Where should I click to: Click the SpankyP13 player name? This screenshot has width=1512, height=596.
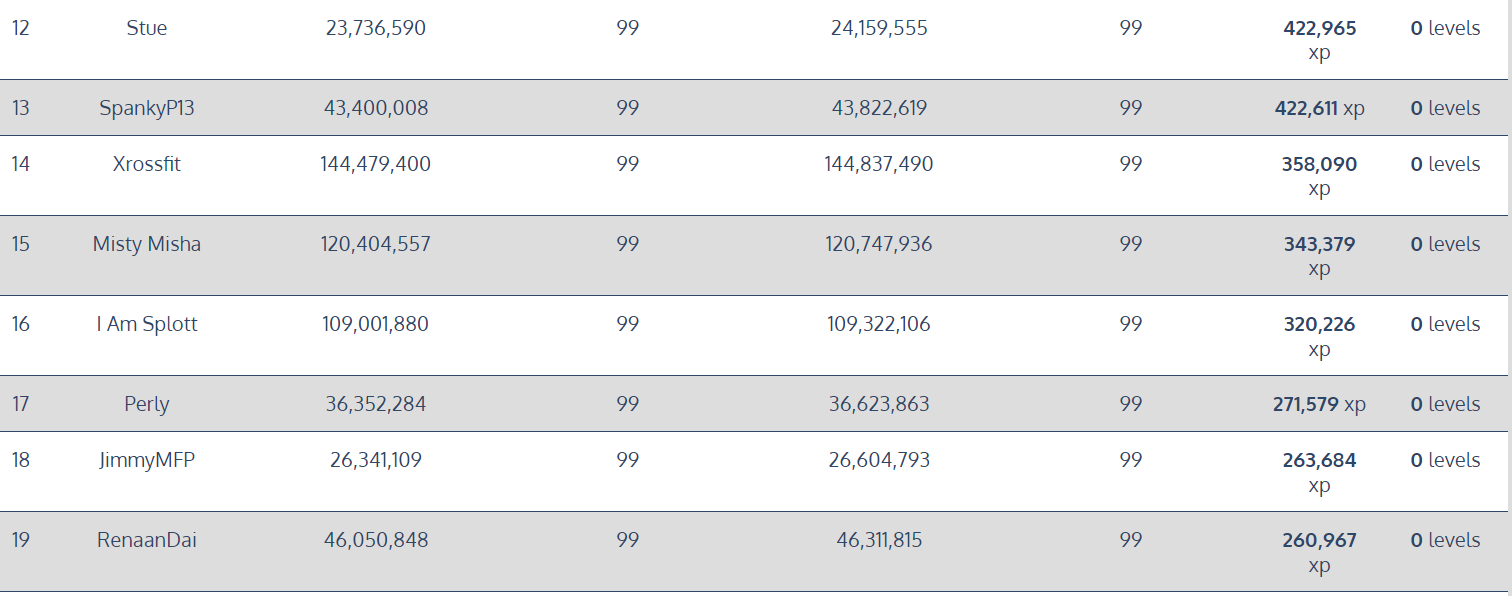pos(147,108)
